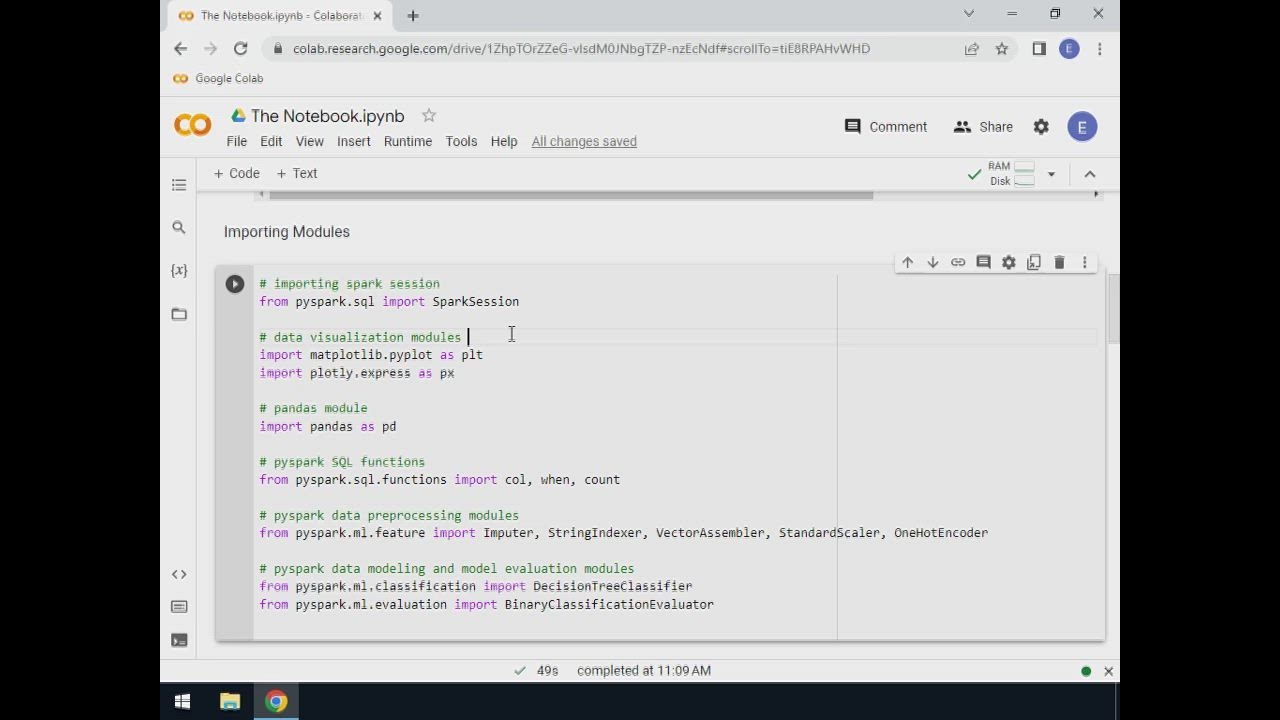Image resolution: width=1280 pixels, height=720 pixels.
Task: Open the Insert menu
Action: tap(354, 141)
